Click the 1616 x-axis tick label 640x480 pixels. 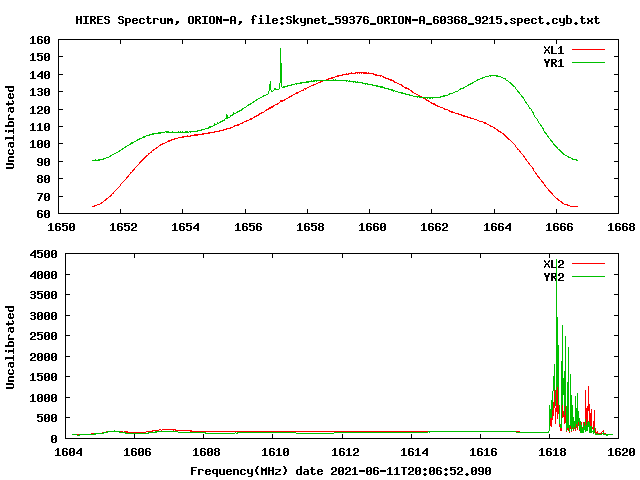click(483, 452)
